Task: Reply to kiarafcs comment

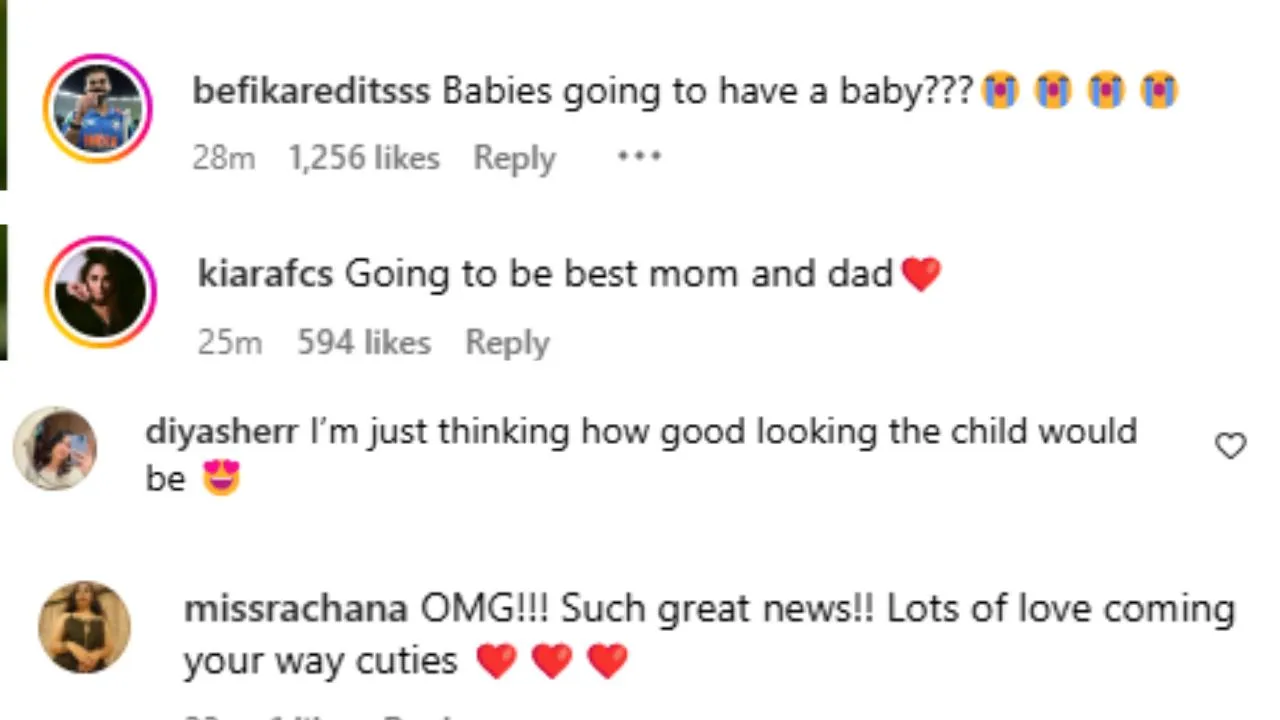Action: click(x=507, y=343)
